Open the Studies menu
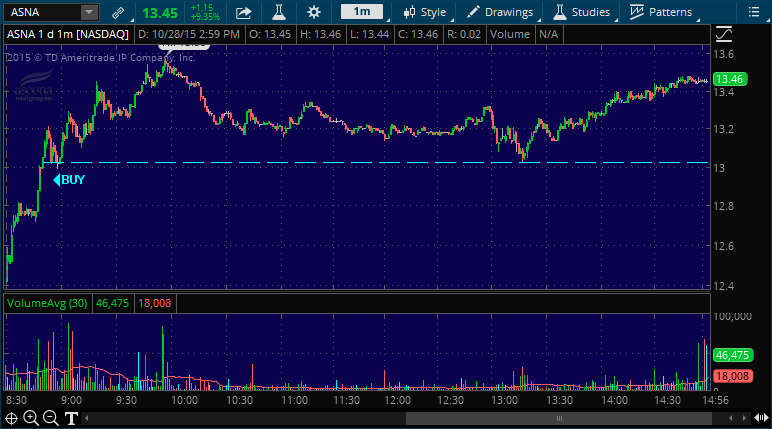772x429 pixels. point(582,12)
